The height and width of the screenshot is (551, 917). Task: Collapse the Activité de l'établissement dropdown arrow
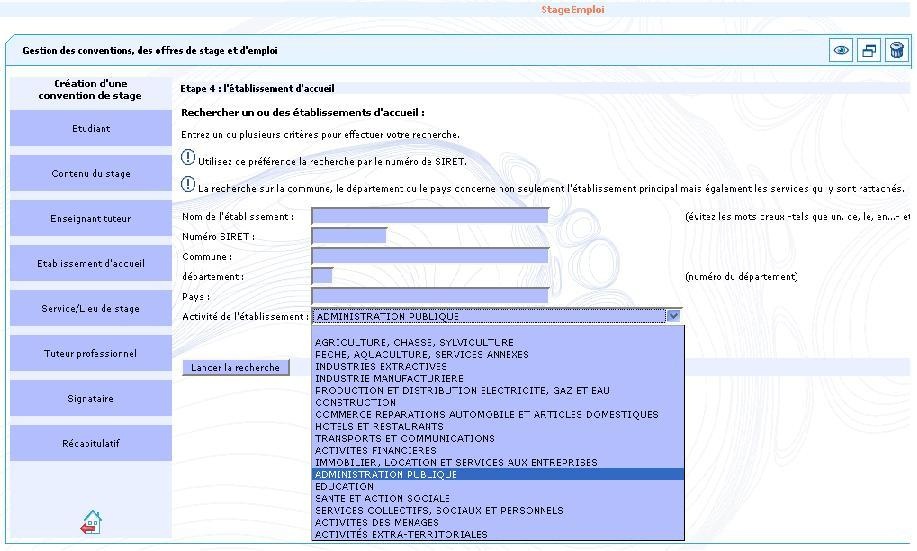tap(673, 316)
